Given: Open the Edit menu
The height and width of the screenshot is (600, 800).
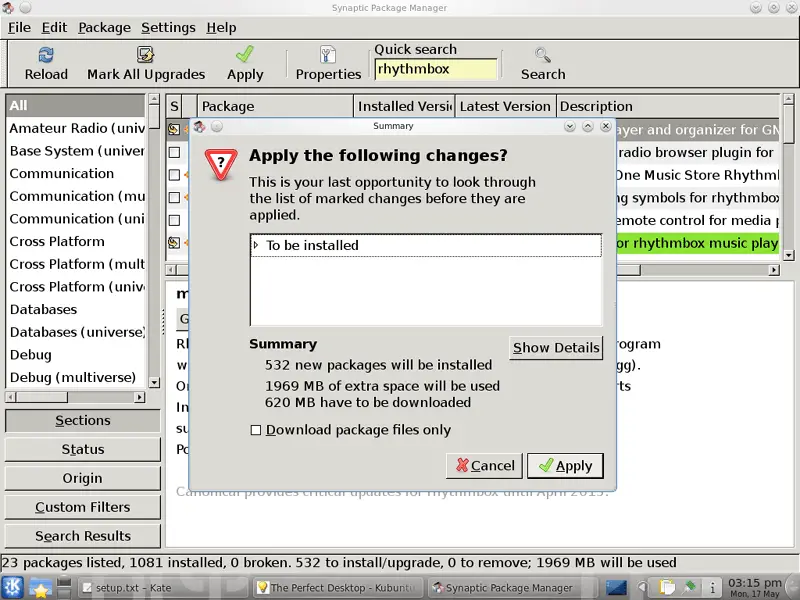Looking at the screenshot, I should point(54,28).
